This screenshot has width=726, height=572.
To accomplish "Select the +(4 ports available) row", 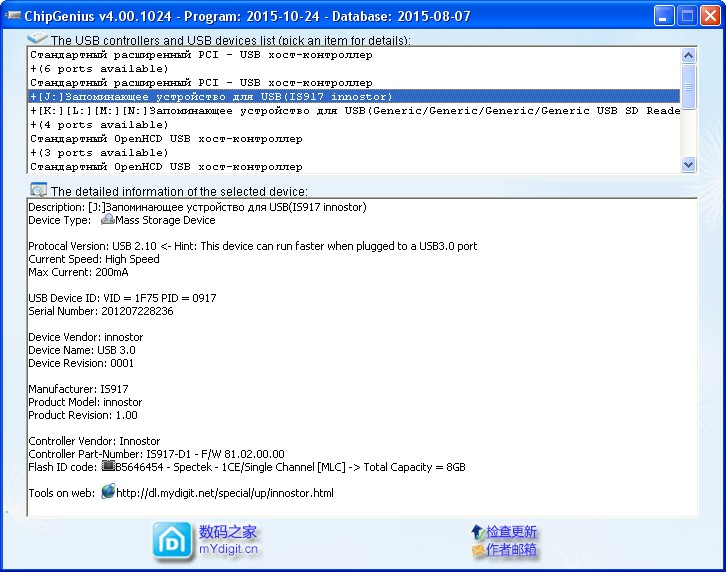I will coord(354,124).
